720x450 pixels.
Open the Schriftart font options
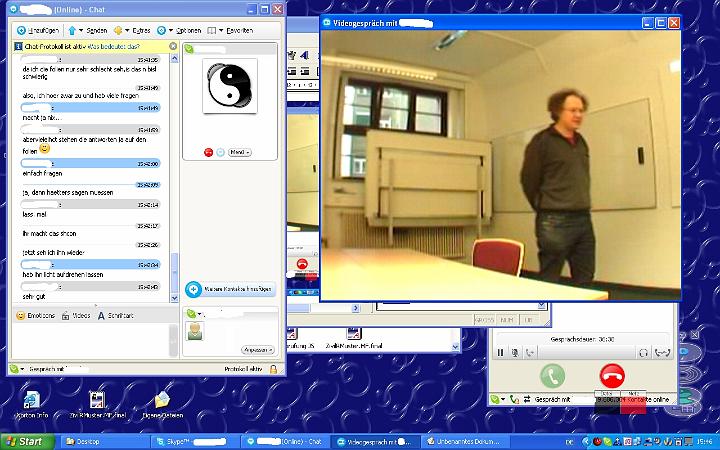116,316
